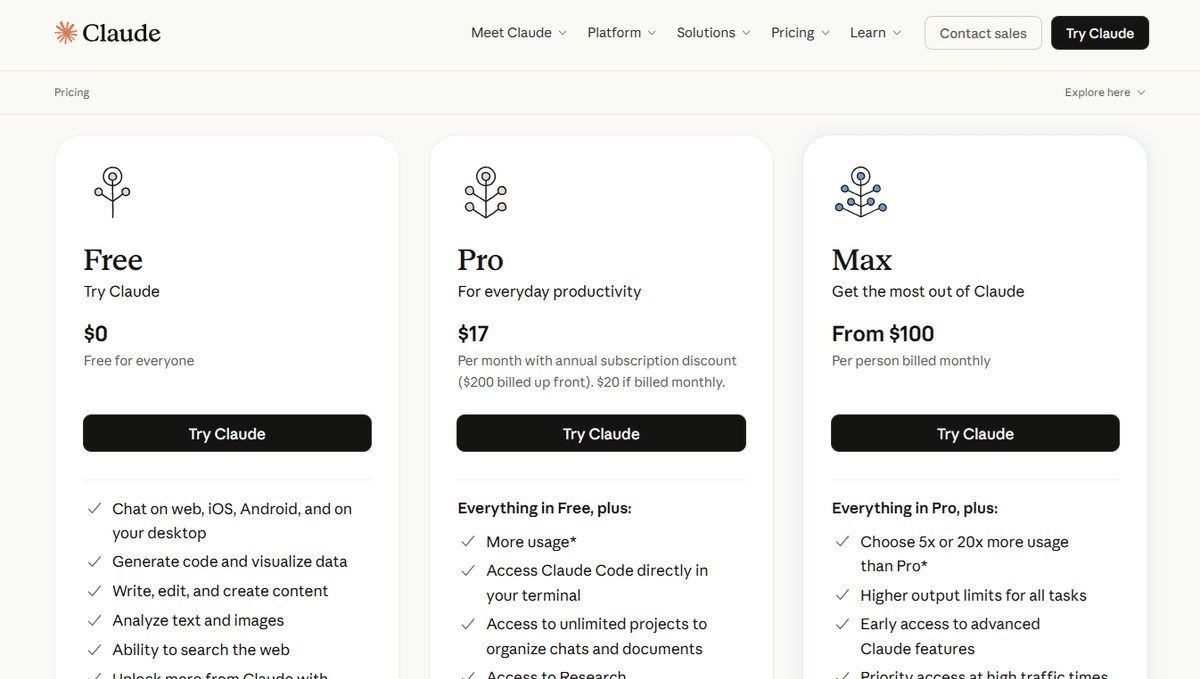This screenshot has height=679, width=1200.
Task: Click Try Claude button in header
Action: [1099, 33]
